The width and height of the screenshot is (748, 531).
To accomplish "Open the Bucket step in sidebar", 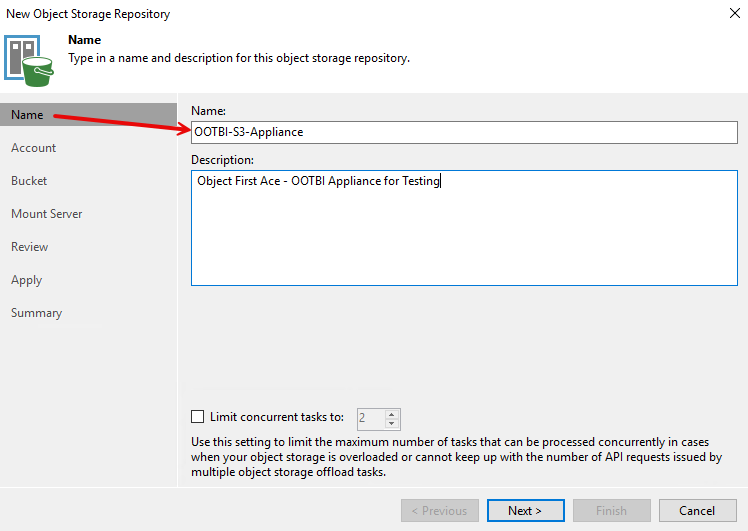I will pos(29,181).
